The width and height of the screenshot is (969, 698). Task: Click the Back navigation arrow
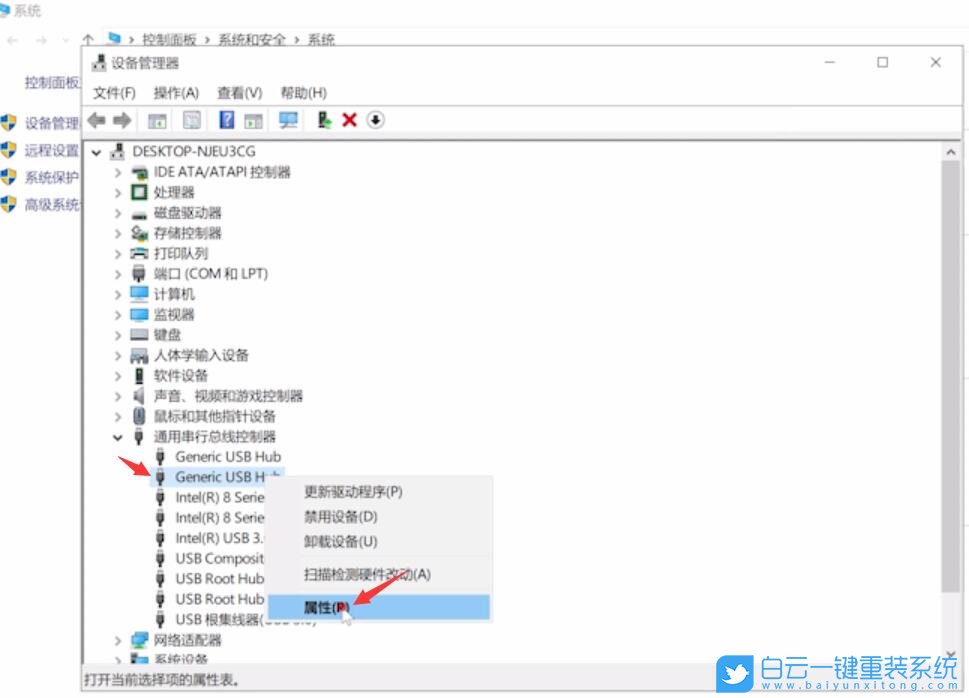[x=96, y=120]
